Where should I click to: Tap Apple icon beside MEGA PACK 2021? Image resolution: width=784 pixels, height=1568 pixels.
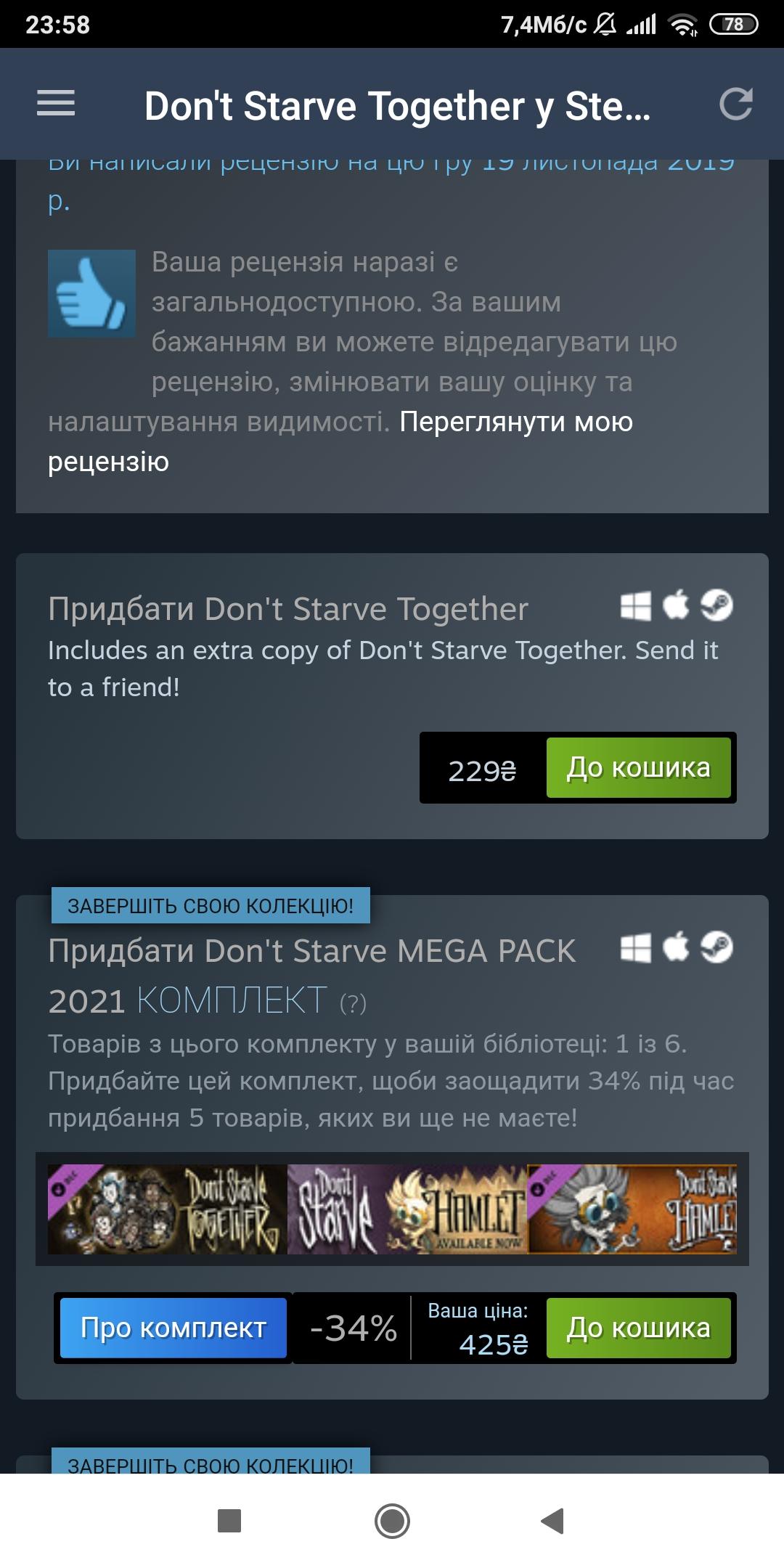point(677,947)
